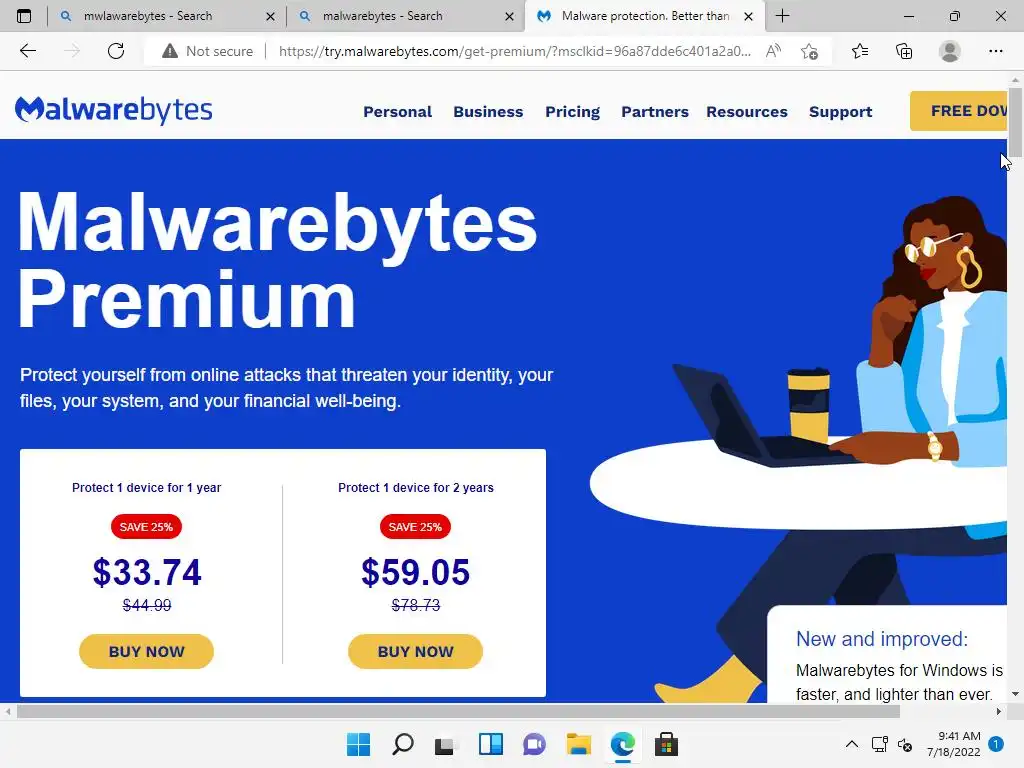
Task: Click the Malwarebytes logo
Action: (x=114, y=110)
